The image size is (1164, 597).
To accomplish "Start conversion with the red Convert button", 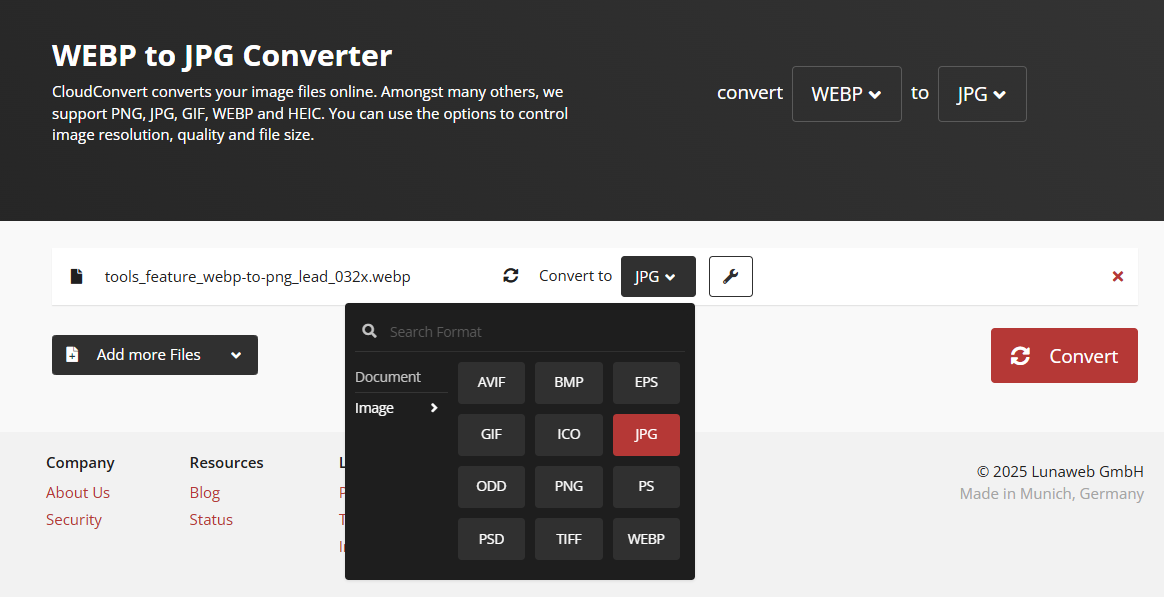I will pyautogui.click(x=1064, y=356).
